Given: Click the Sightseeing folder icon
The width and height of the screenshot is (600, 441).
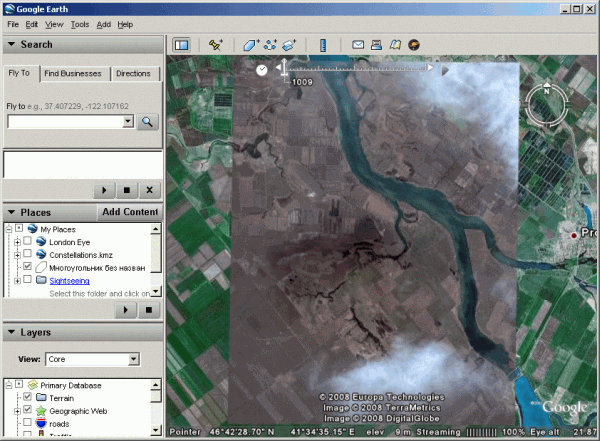Looking at the screenshot, I should (41, 280).
